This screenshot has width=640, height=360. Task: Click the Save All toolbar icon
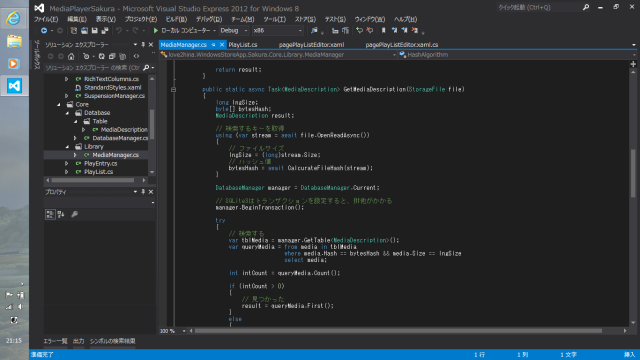tap(105, 31)
